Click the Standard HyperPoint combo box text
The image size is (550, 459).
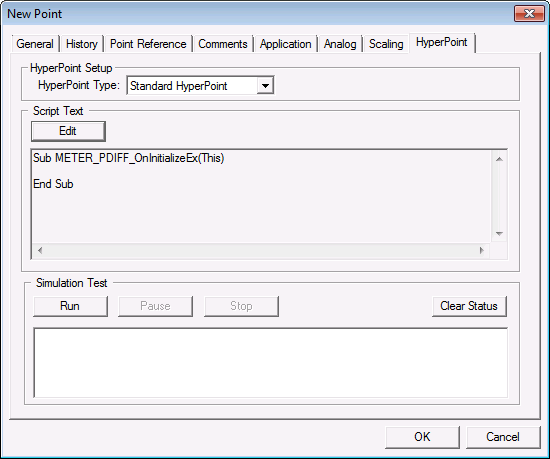click(x=179, y=86)
